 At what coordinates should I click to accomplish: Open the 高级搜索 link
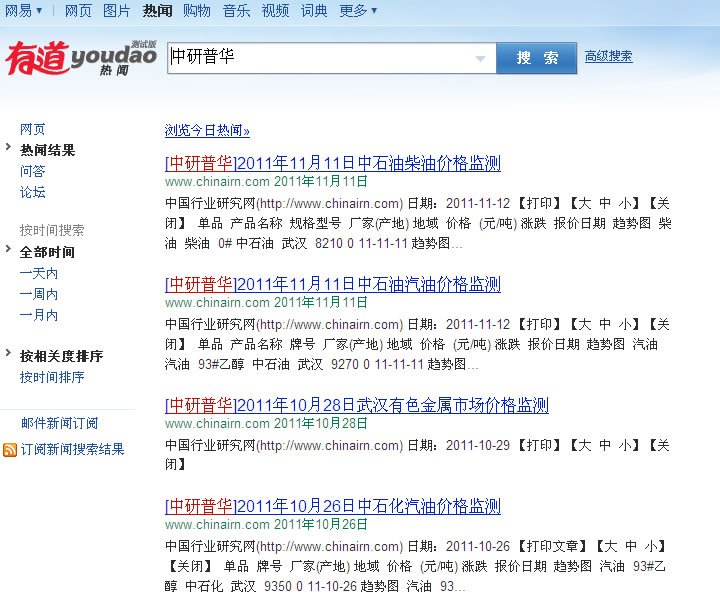click(x=608, y=57)
